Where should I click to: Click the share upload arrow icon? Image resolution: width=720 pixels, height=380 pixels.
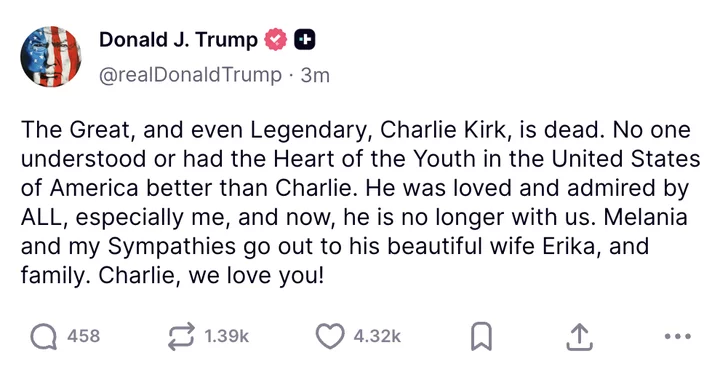click(x=579, y=337)
